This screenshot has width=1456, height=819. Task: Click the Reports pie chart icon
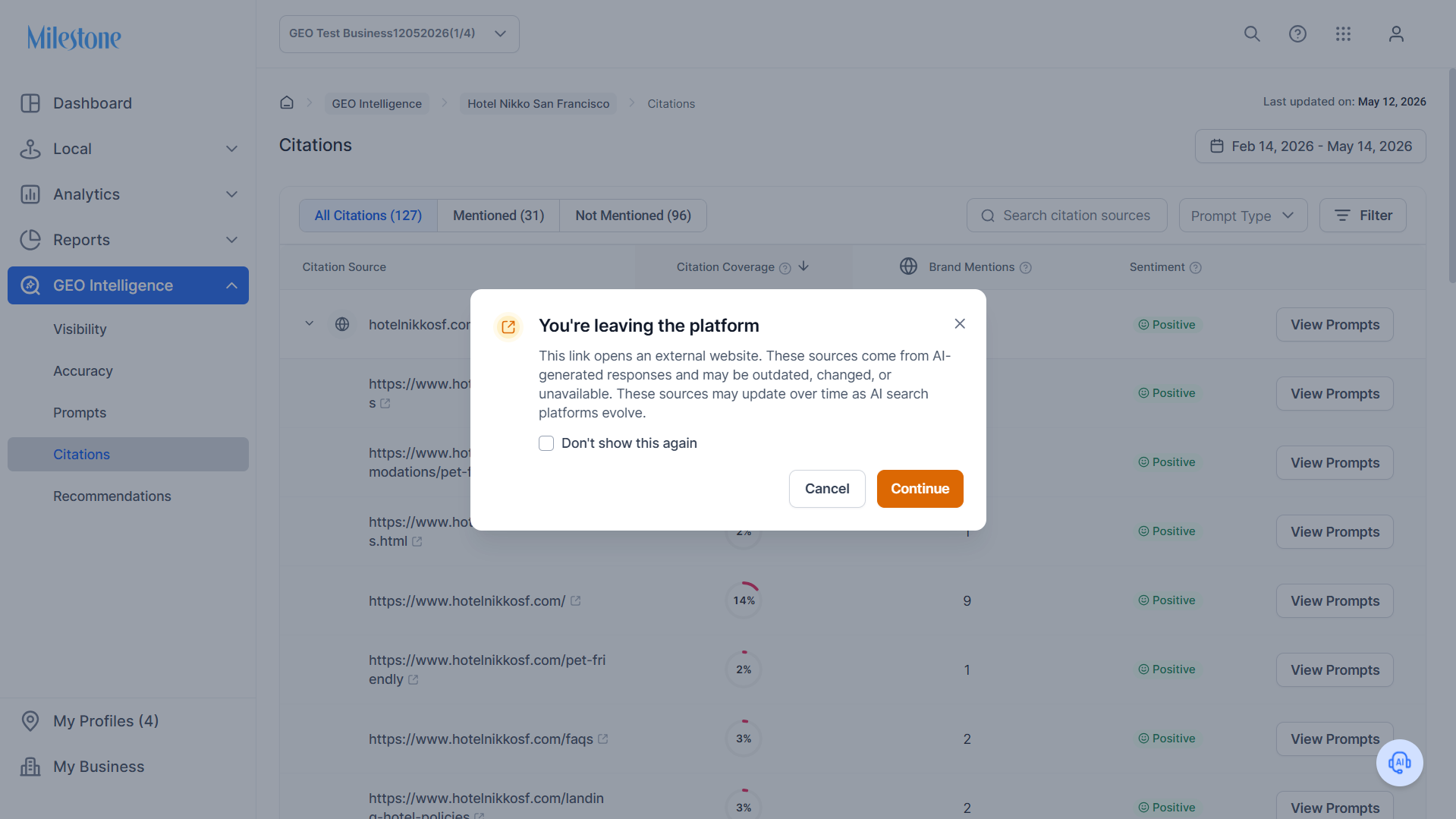(x=30, y=240)
